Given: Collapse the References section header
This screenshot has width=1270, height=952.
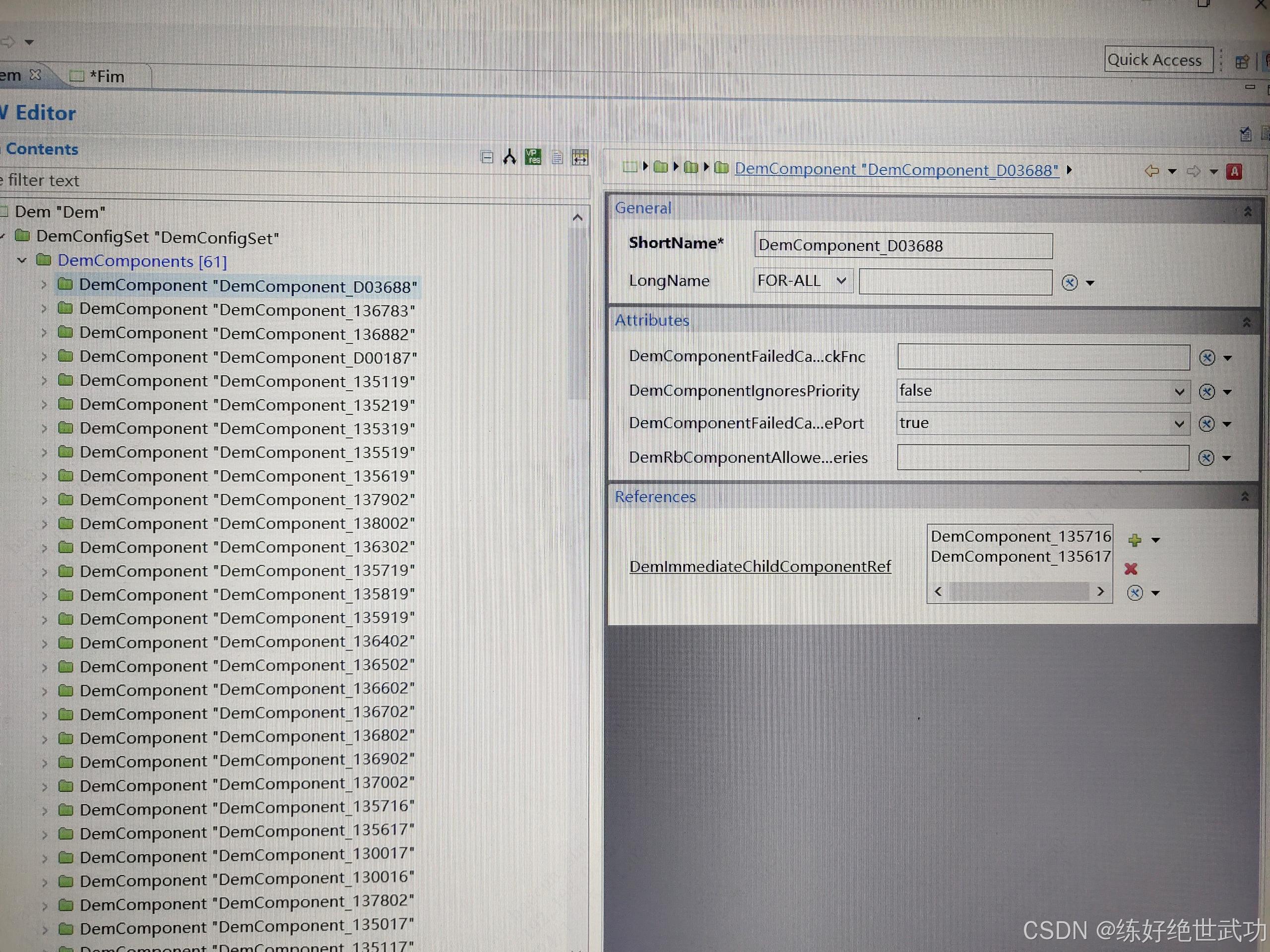Looking at the screenshot, I should point(1245,496).
